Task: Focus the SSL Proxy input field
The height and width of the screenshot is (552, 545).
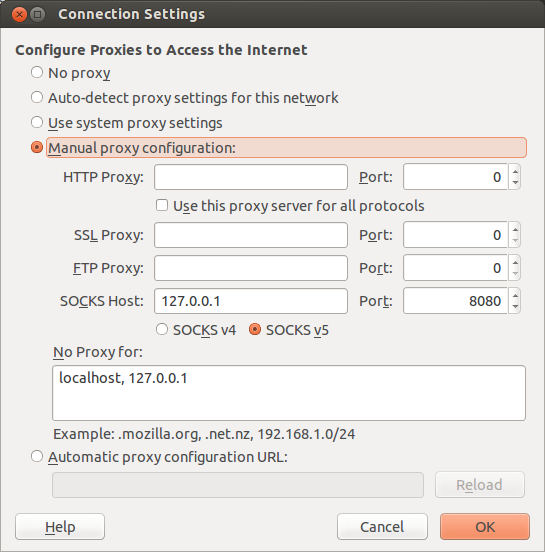Action: coord(251,235)
